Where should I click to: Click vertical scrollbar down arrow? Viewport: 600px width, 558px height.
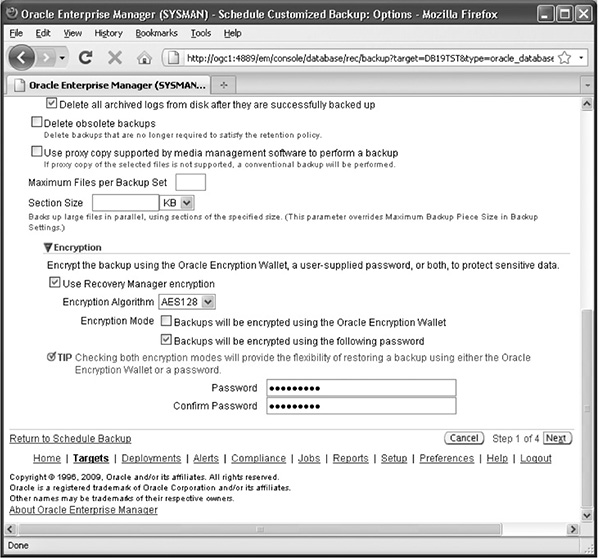587,515
